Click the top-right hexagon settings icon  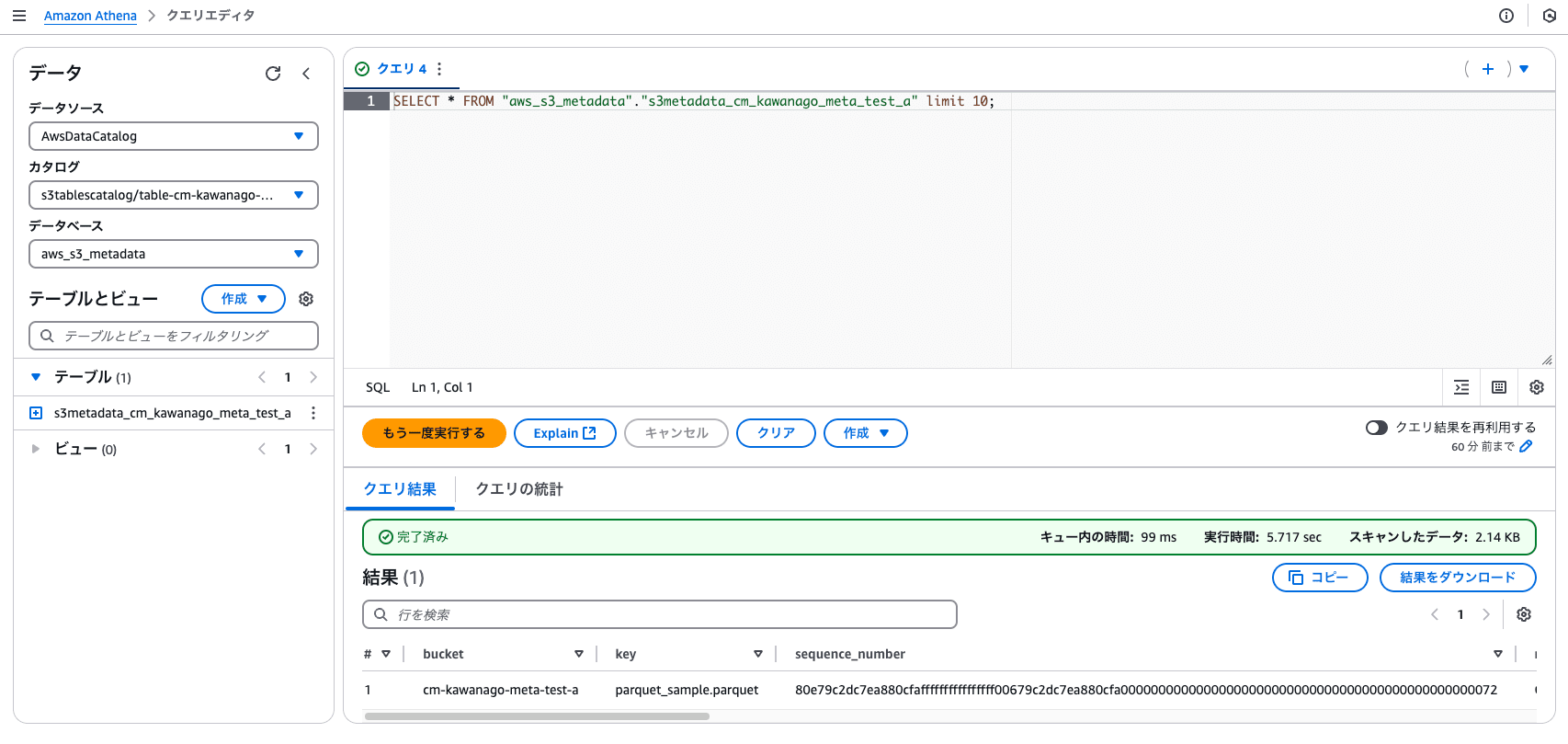(x=1549, y=16)
